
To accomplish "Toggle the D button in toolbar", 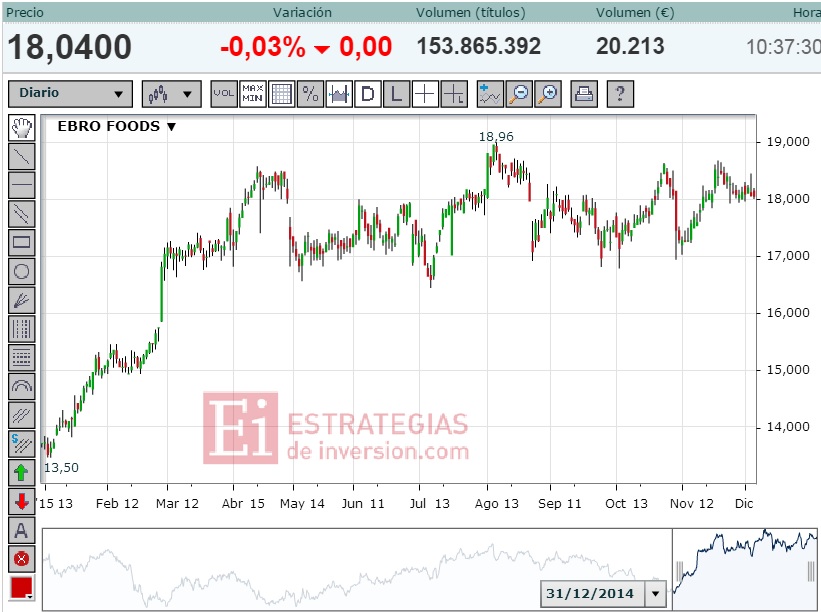I will click(368, 94).
